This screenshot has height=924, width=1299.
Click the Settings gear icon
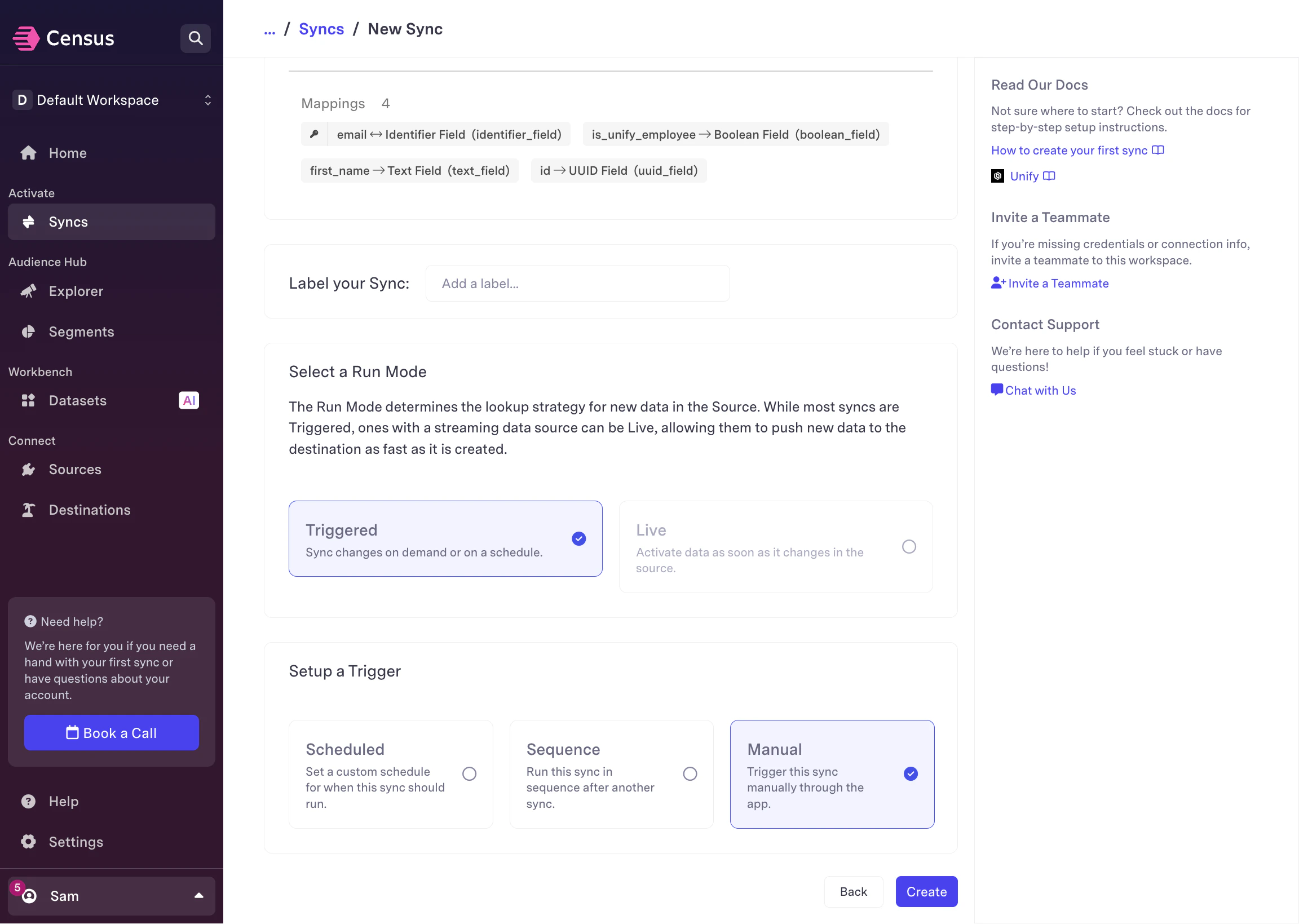pyautogui.click(x=28, y=842)
